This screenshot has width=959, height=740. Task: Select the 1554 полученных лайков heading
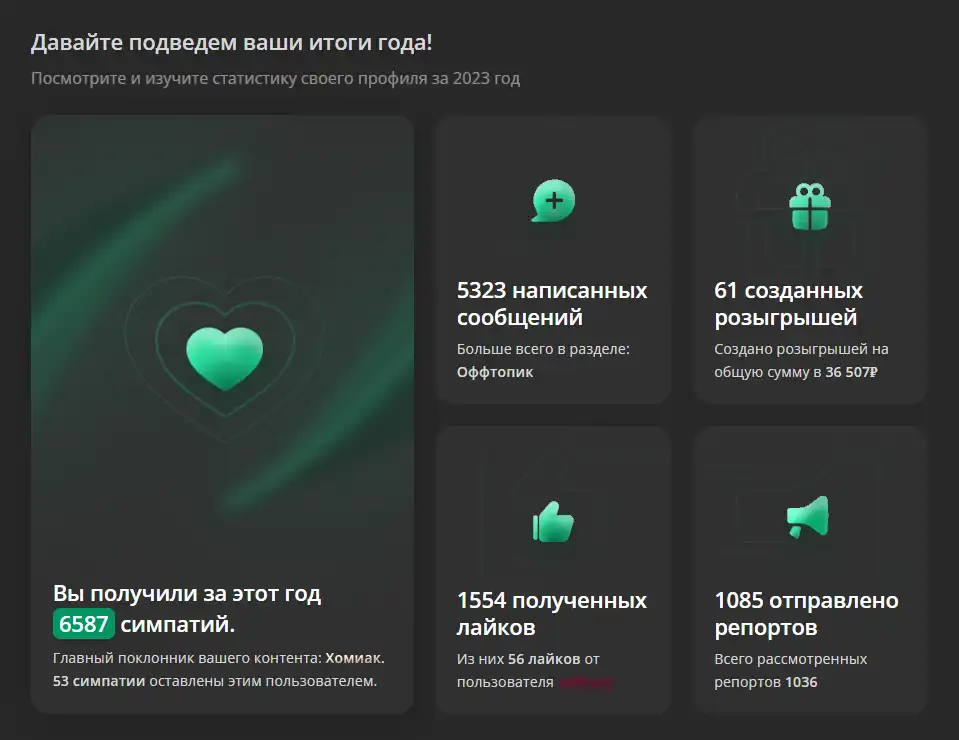552,613
